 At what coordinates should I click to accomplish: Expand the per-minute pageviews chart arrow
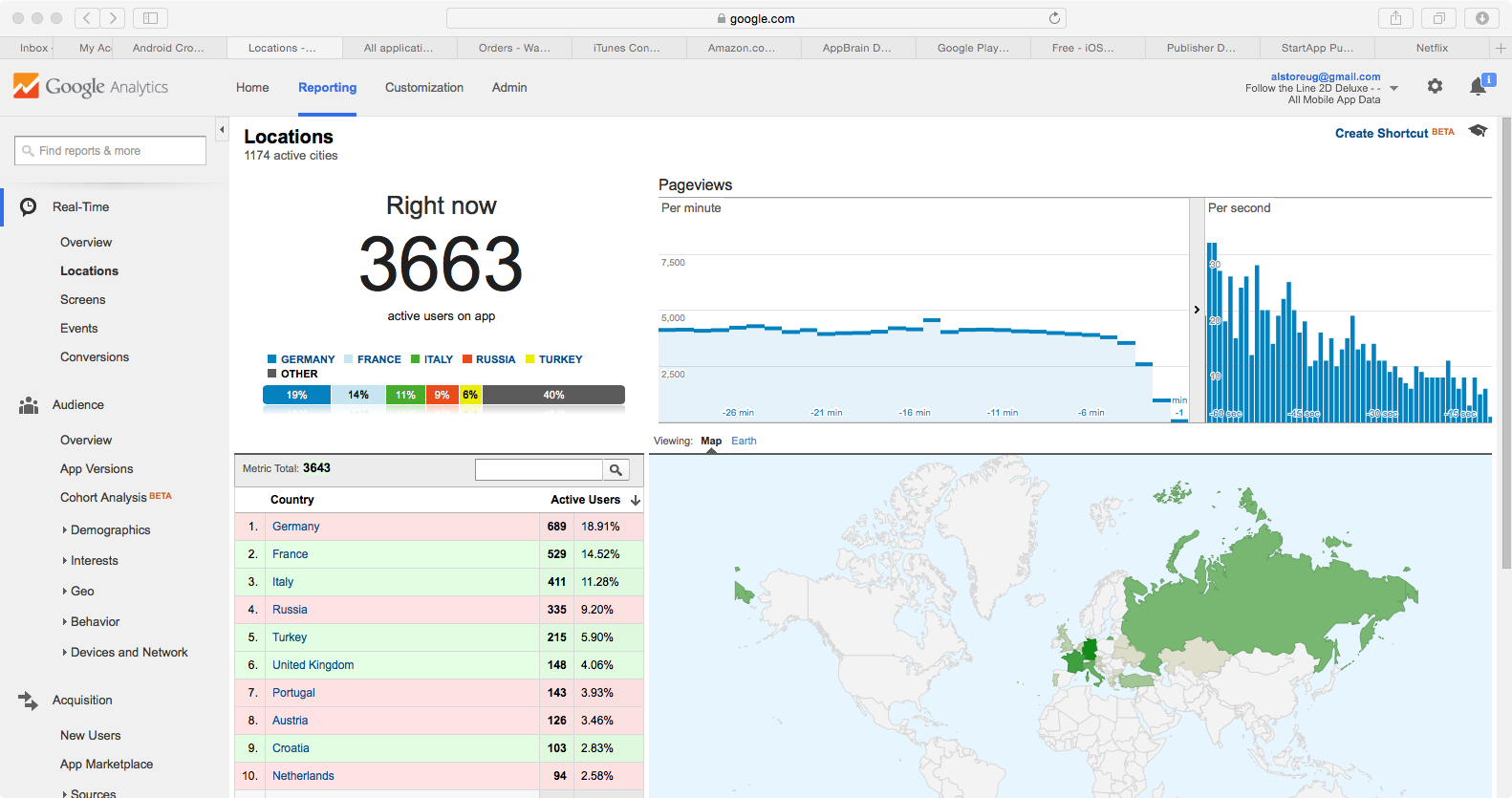[x=1197, y=310]
